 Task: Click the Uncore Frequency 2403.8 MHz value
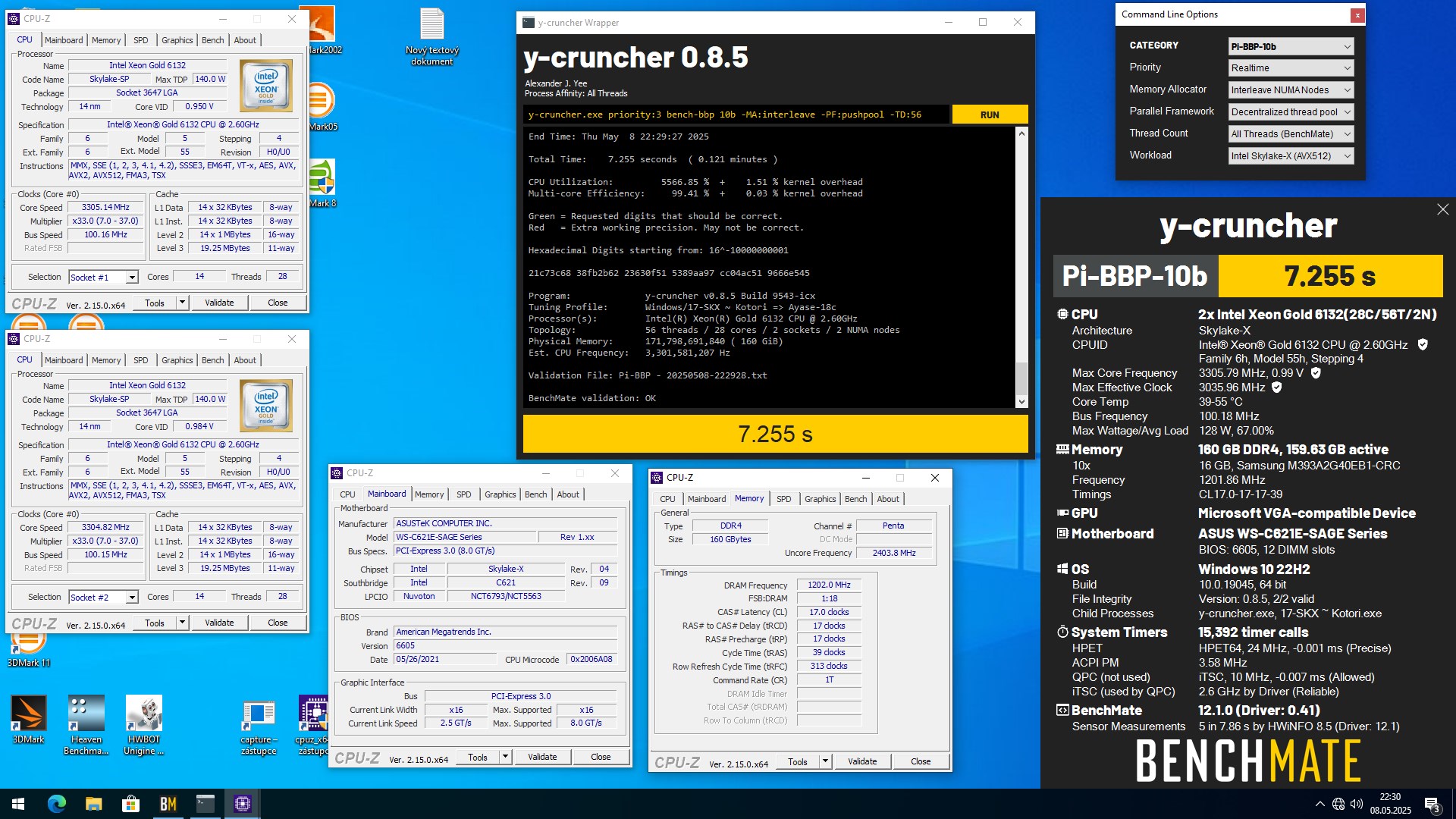coord(894,553)
